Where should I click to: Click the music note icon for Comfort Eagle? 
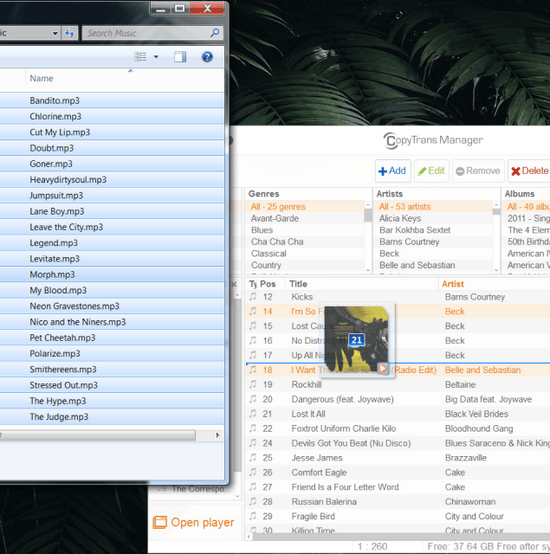click(x=253, y=472)
